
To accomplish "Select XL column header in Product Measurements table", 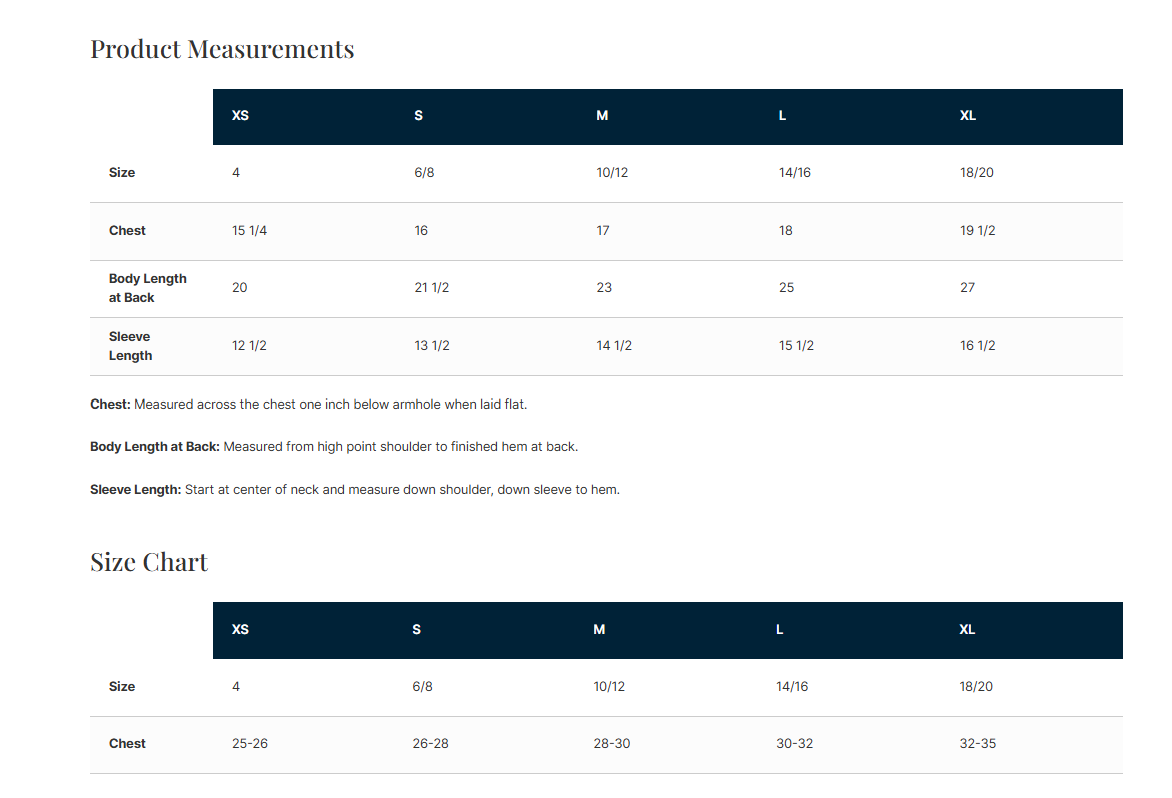I will pyautogui.click(x=968, y=116).
